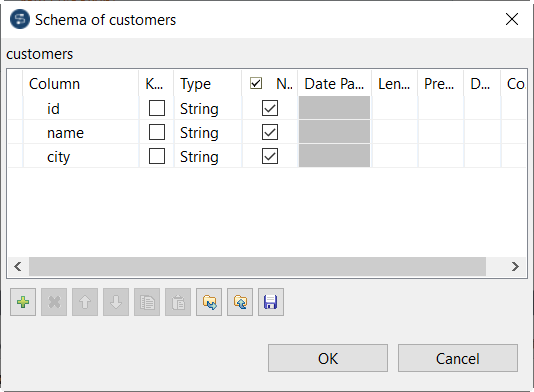Click the move up arrow icon
This screenshot has width=534, height=392.
(x=85, y=302)
